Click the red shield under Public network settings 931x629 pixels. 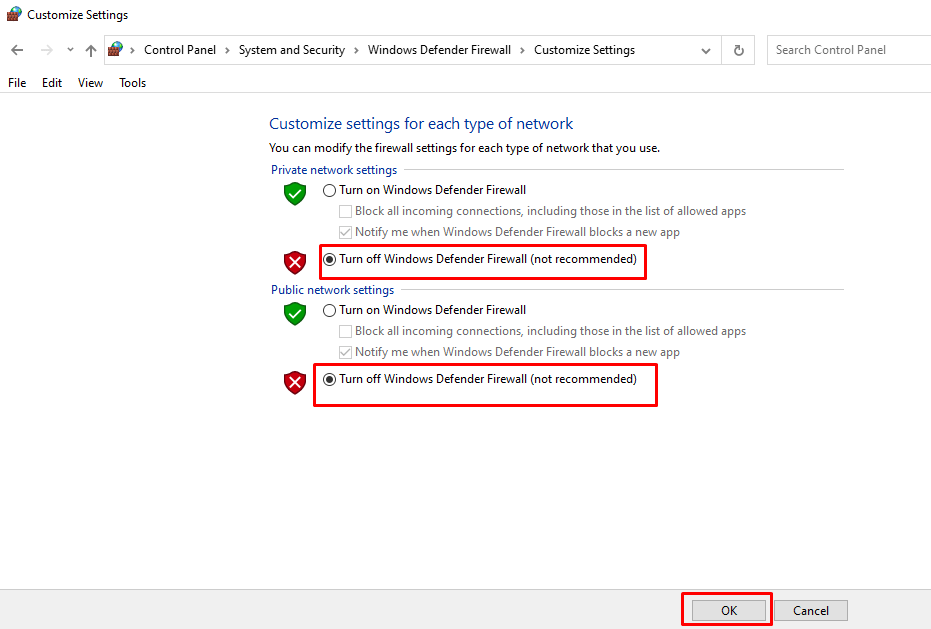294,382
